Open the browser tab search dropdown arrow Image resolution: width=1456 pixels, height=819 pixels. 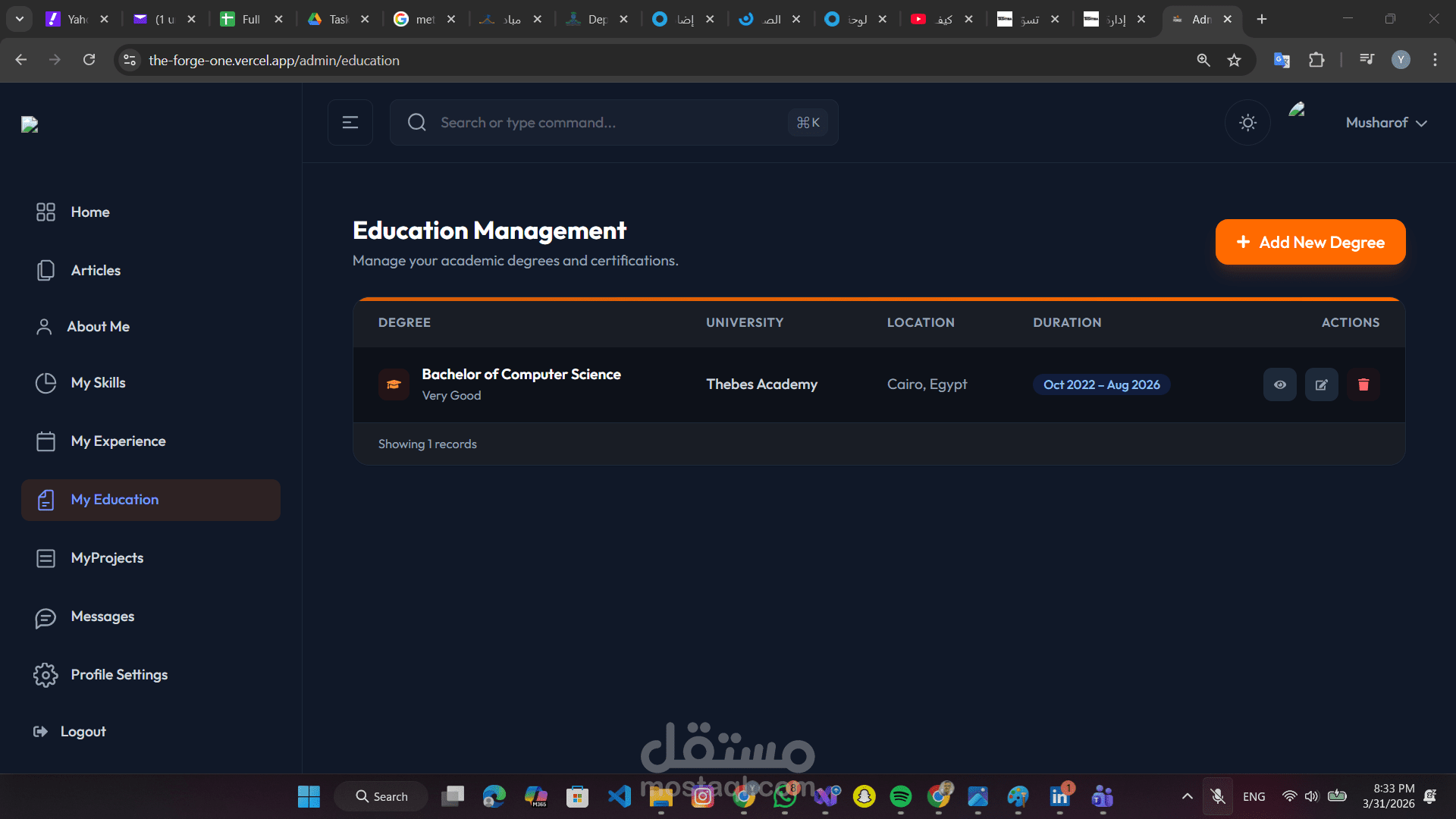pyautogui.click(x=19, y=19)
